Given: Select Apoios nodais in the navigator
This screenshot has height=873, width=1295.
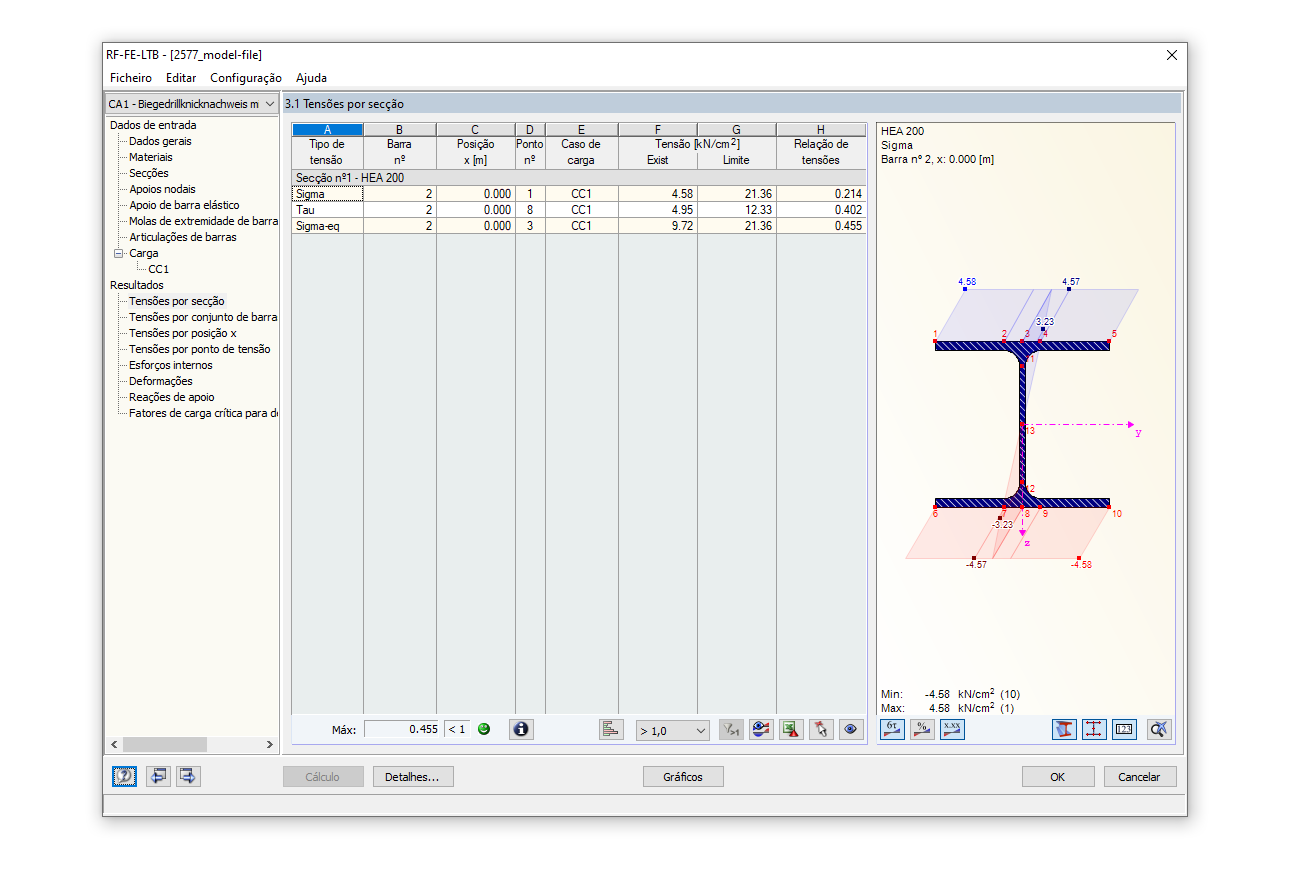Looking at the screenshot, I should (162, 189).
